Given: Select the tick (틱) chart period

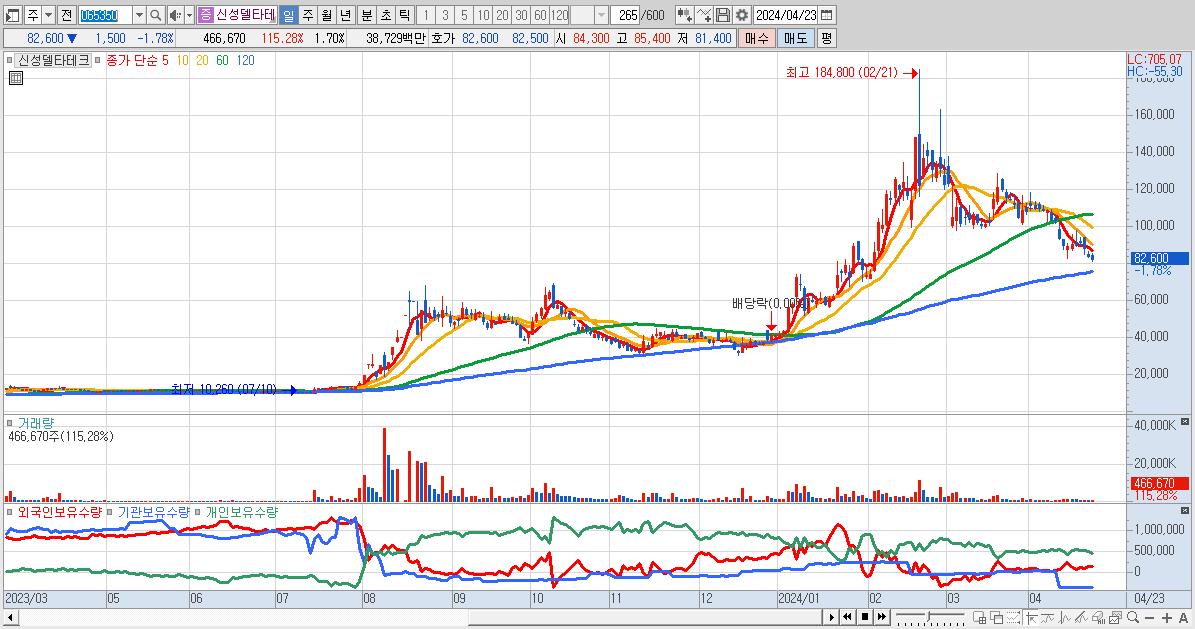Looking at the screenshot, I should click(405, 15).
